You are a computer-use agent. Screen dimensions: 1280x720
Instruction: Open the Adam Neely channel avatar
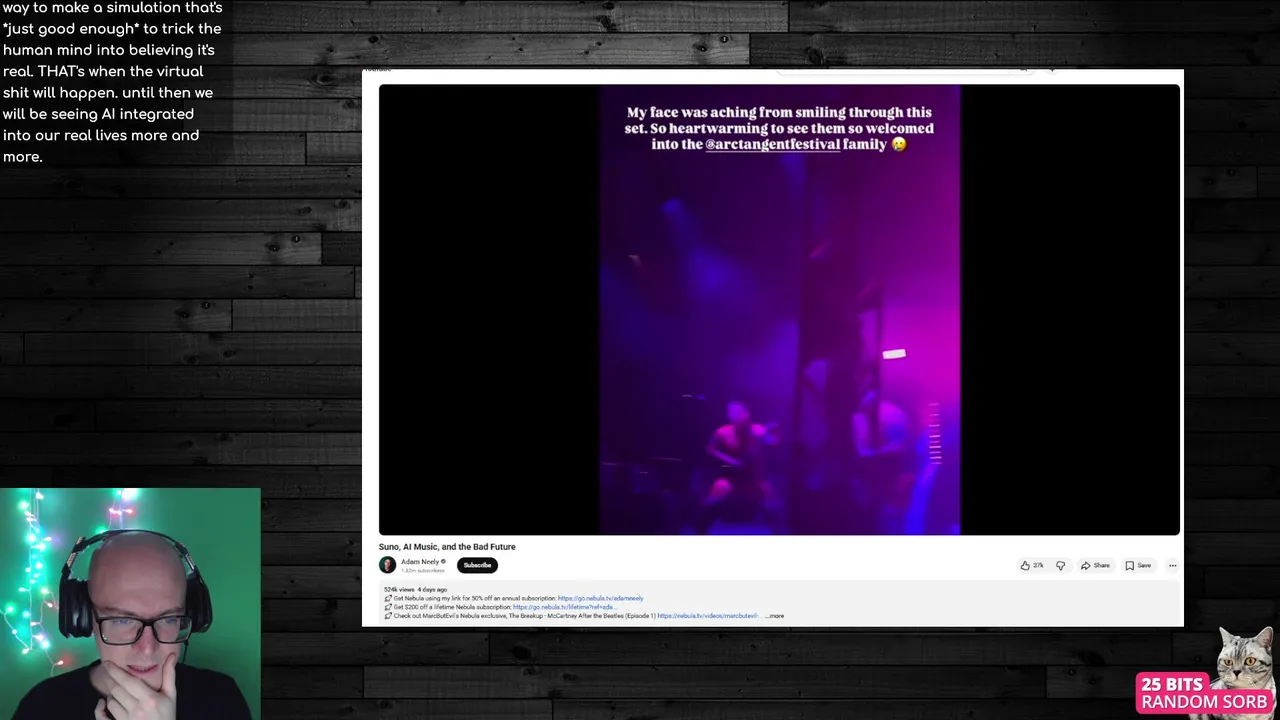(388, 565)
